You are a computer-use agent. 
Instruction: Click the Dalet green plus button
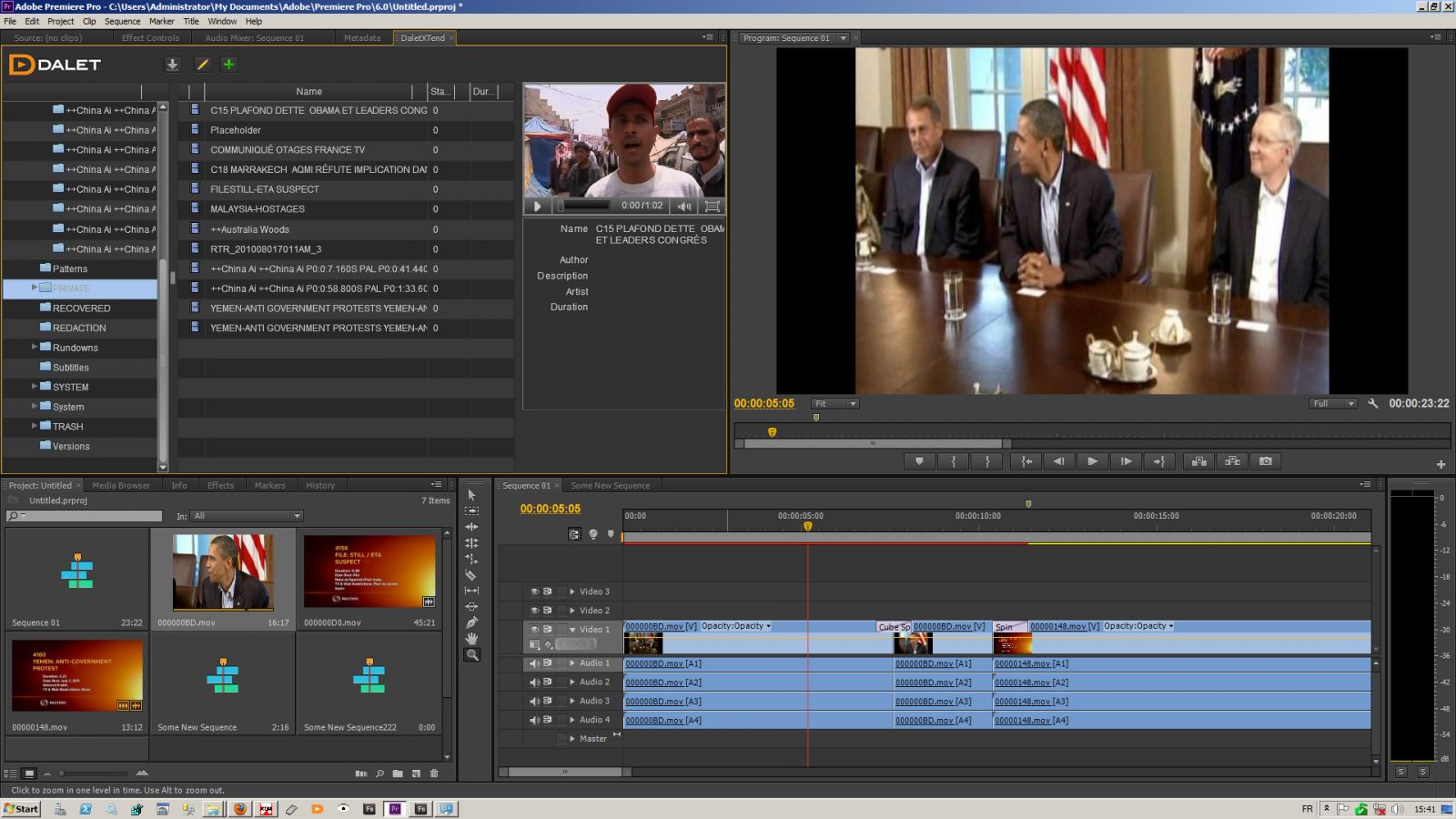(228, 65)
